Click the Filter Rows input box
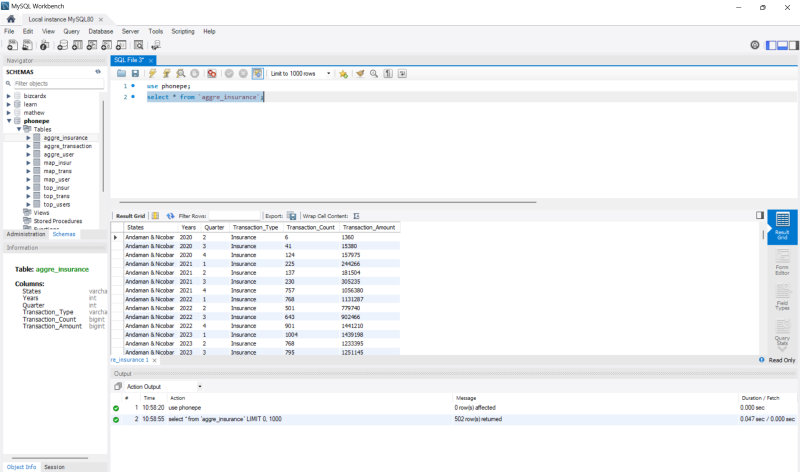 point(234,216)
